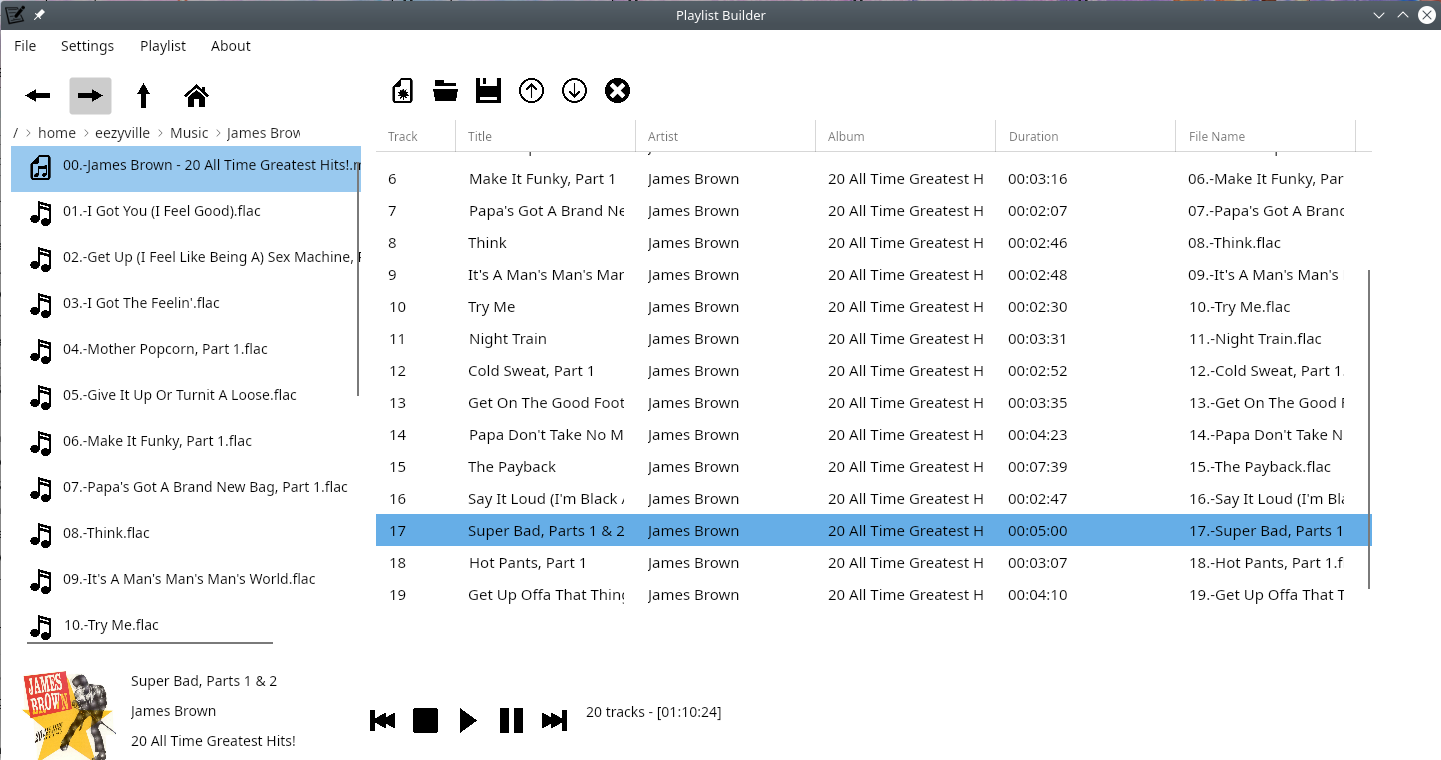The height and width of the screenshot is (760, 1441).
Task: Start playback with the play button
Action: (468, 720)
